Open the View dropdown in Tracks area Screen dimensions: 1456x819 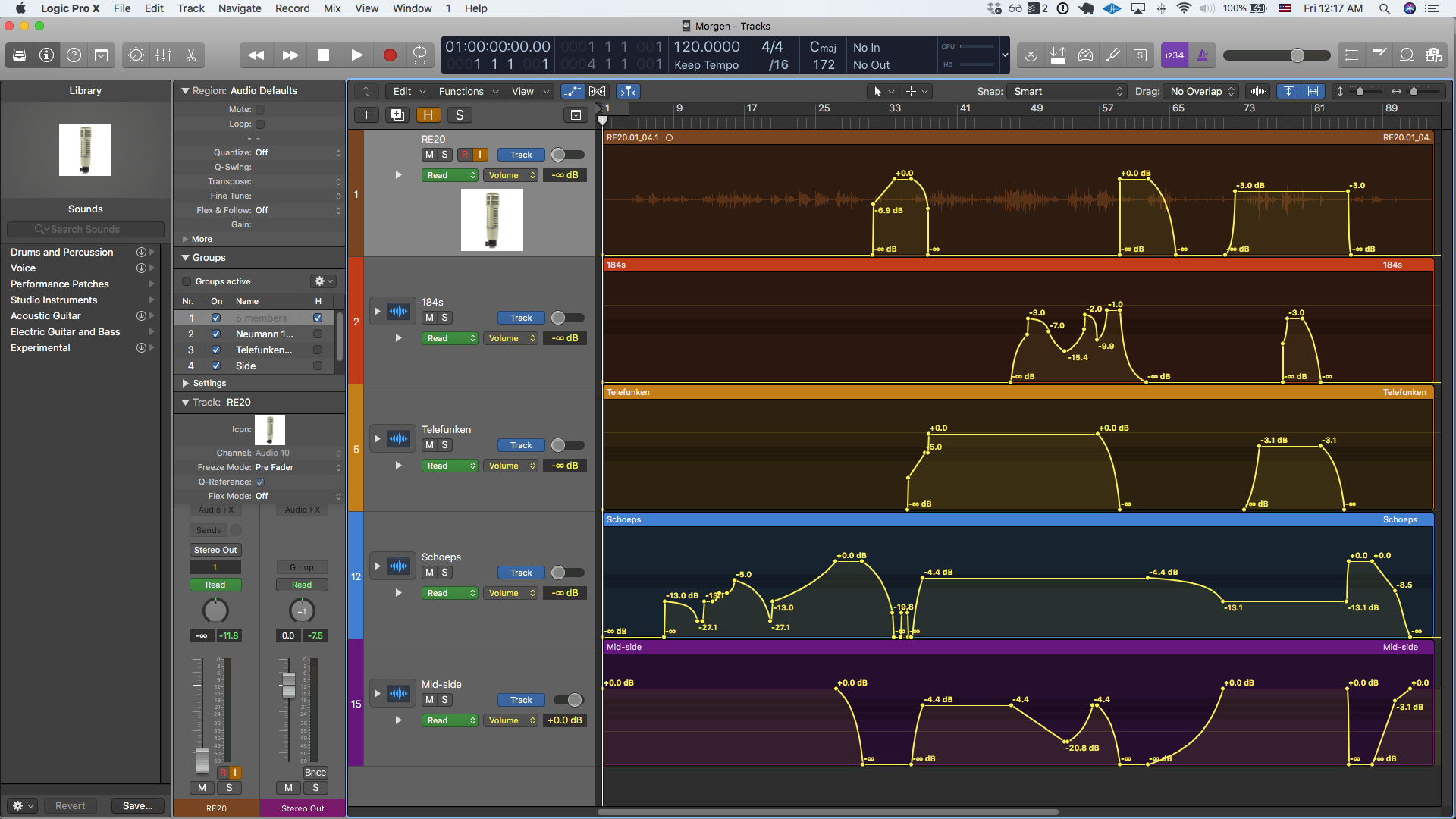[x=529, y=92]
